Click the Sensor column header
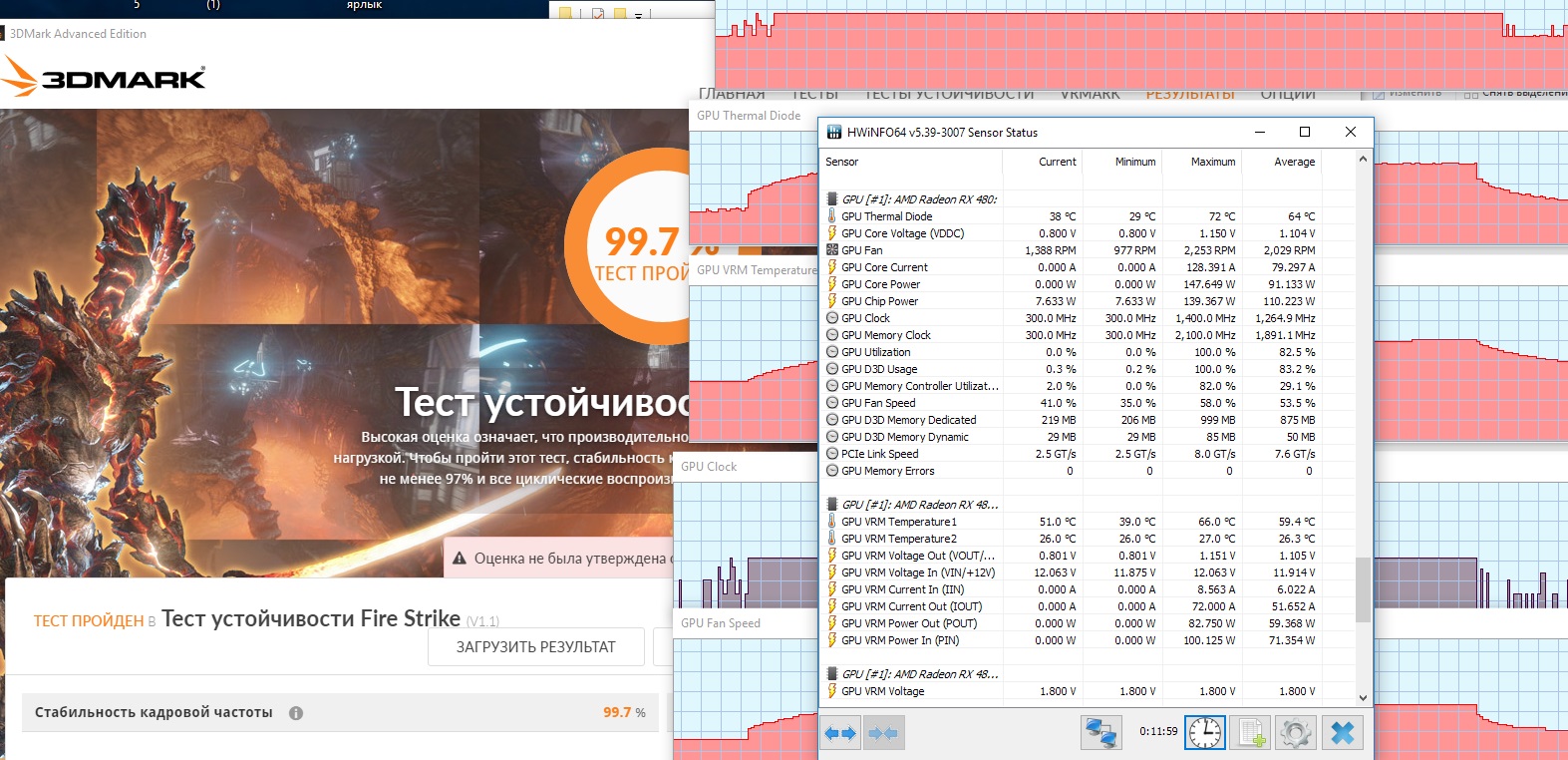The height and width of the screenshot is (760, 1568). [x=842, y=162]
